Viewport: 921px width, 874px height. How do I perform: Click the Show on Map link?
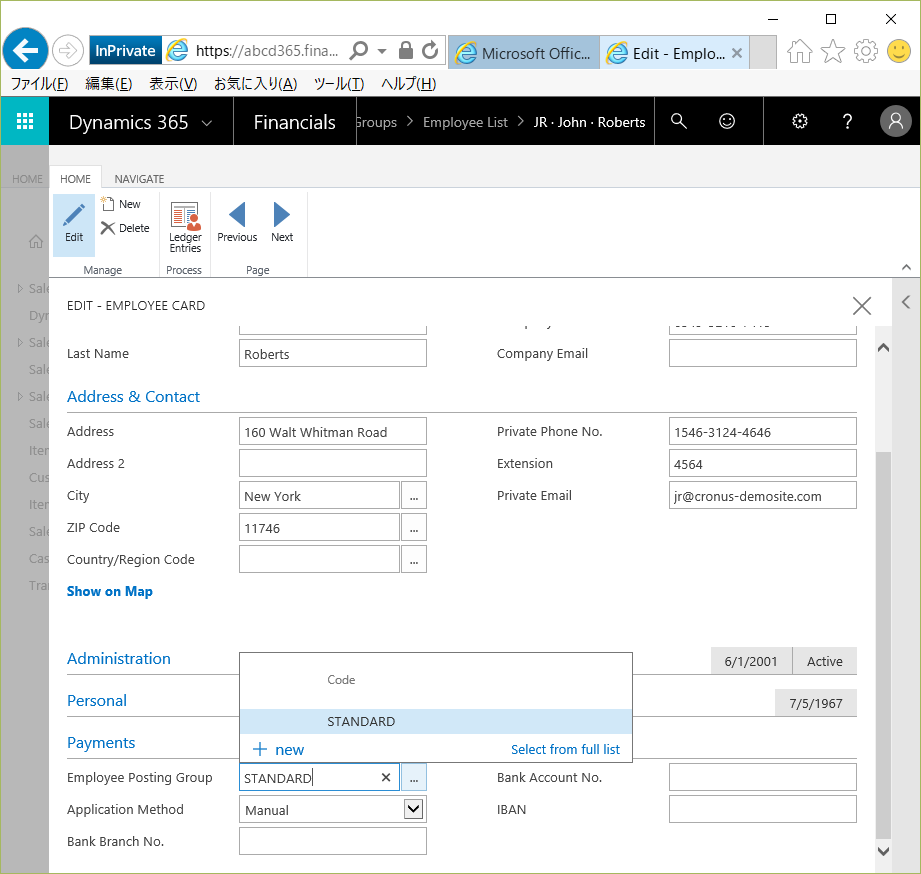[110, 591]
